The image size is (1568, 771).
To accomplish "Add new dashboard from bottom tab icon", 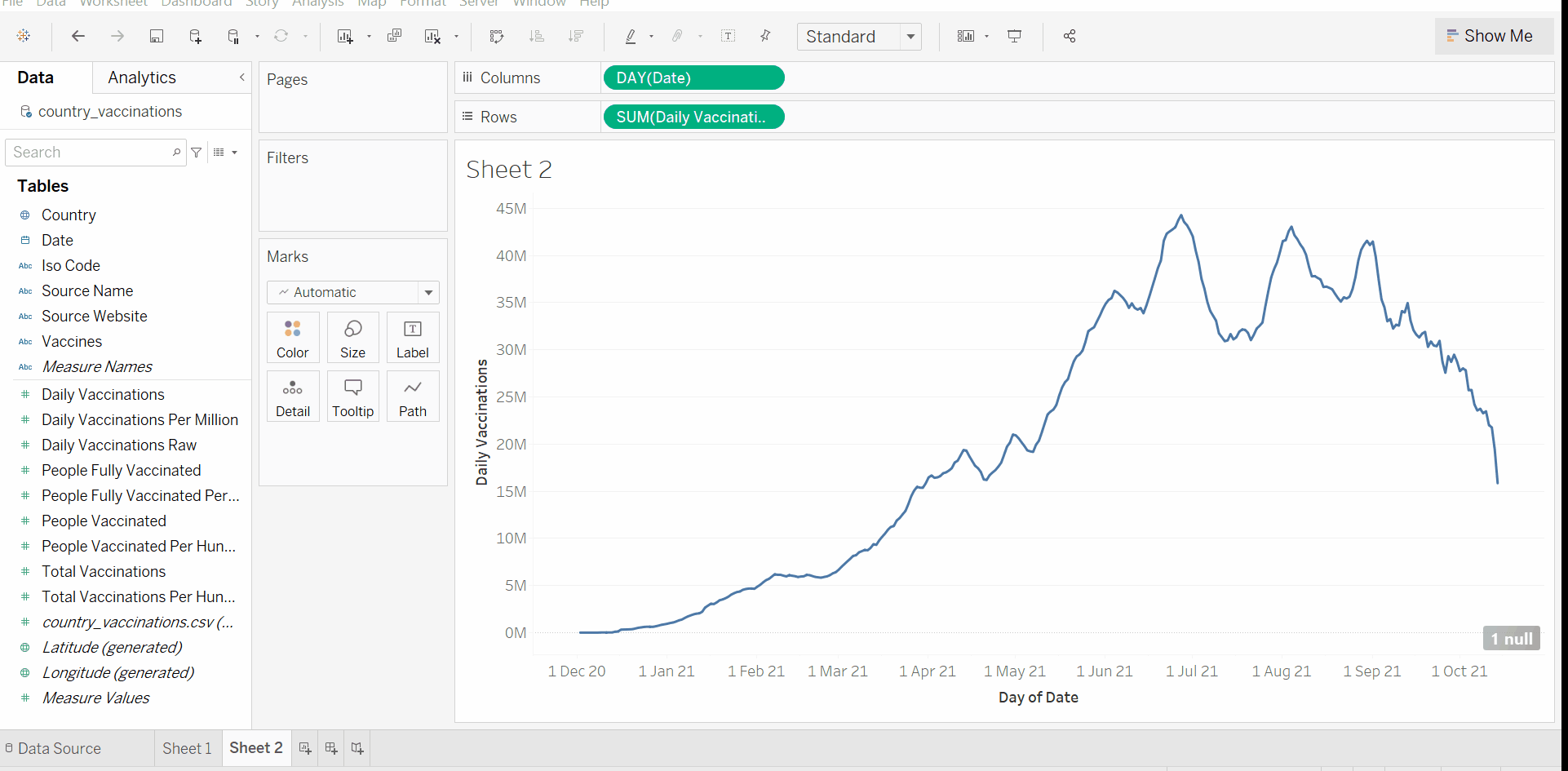I will pos(331,748).
